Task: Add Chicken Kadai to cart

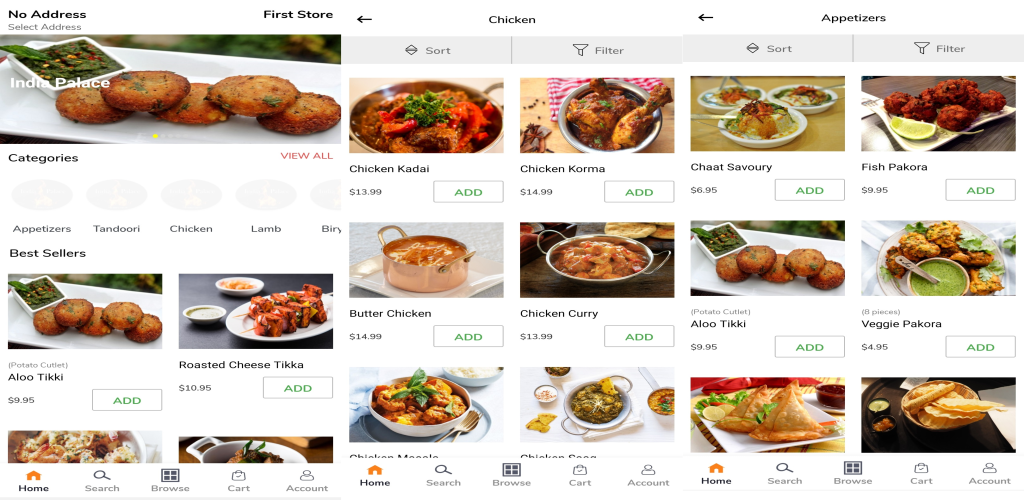Action: 468,192
